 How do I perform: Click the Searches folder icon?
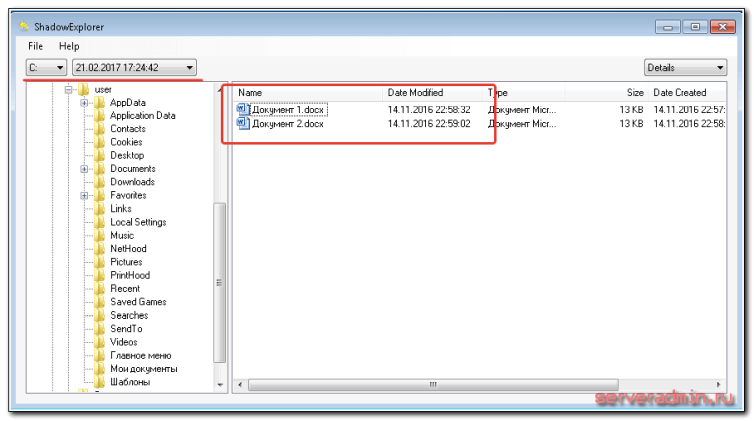(100, 315)
